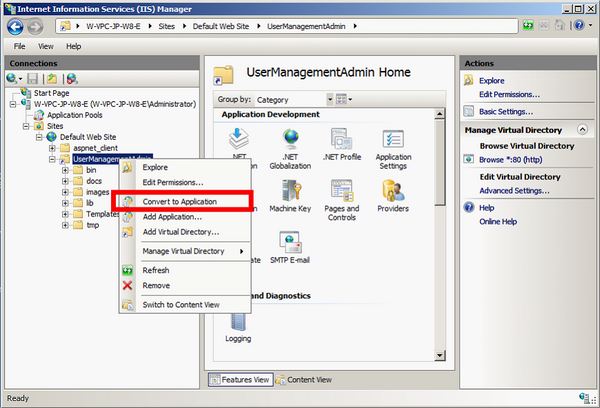This screenshot has height=408, width=600.
Task: Choose Remove from context menu
Action: [x=185, y=286]
